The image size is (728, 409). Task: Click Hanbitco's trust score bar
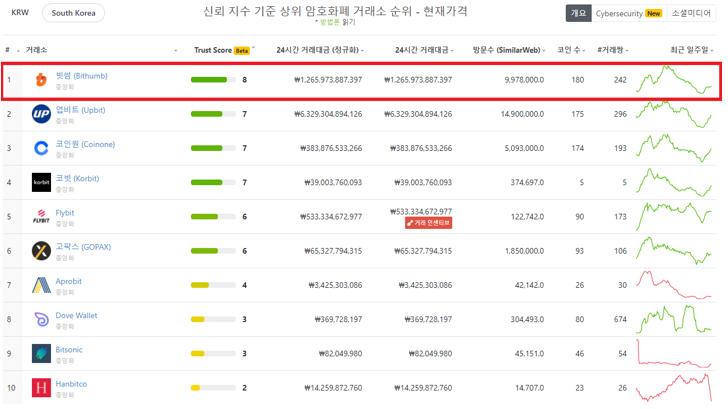(213, 388)
